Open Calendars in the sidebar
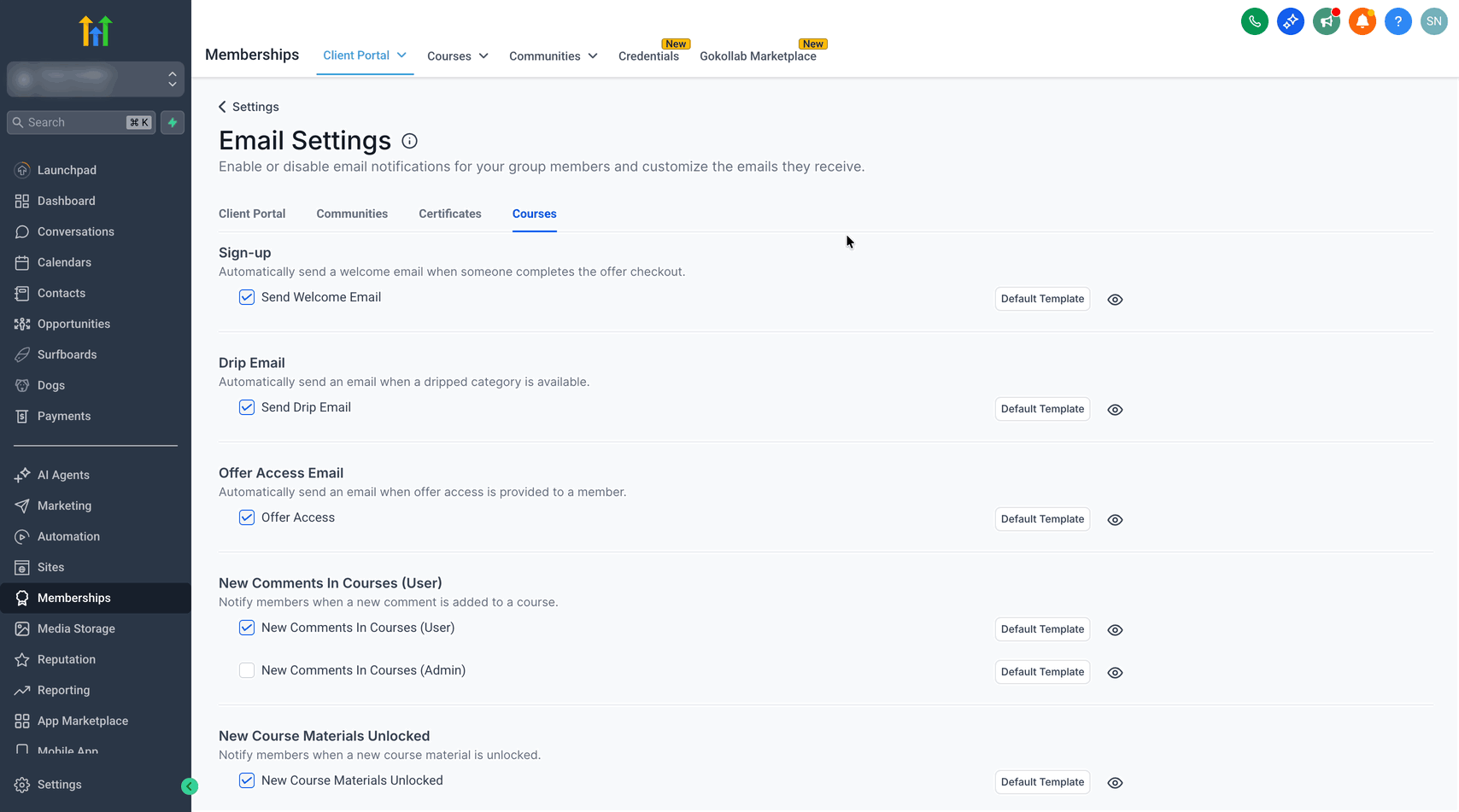 (x=96, y=262)
